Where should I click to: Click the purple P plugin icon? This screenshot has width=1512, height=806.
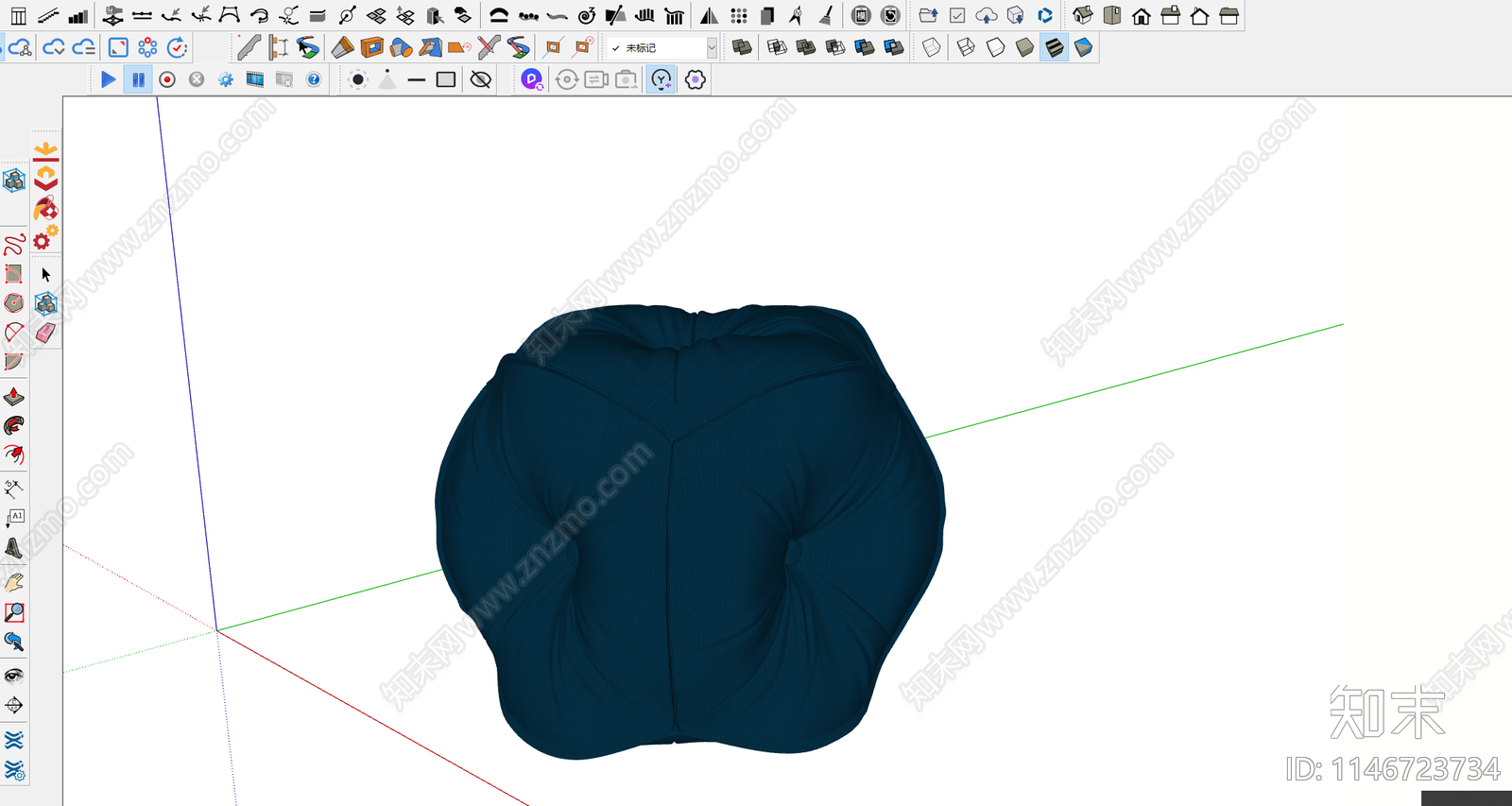coord(532,80)
